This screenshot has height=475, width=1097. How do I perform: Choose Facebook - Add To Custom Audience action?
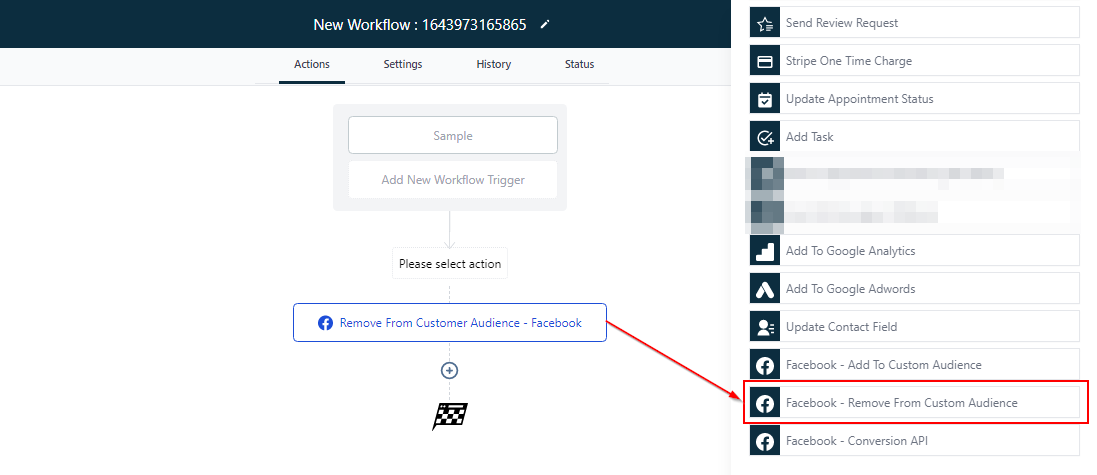[914, 365]
